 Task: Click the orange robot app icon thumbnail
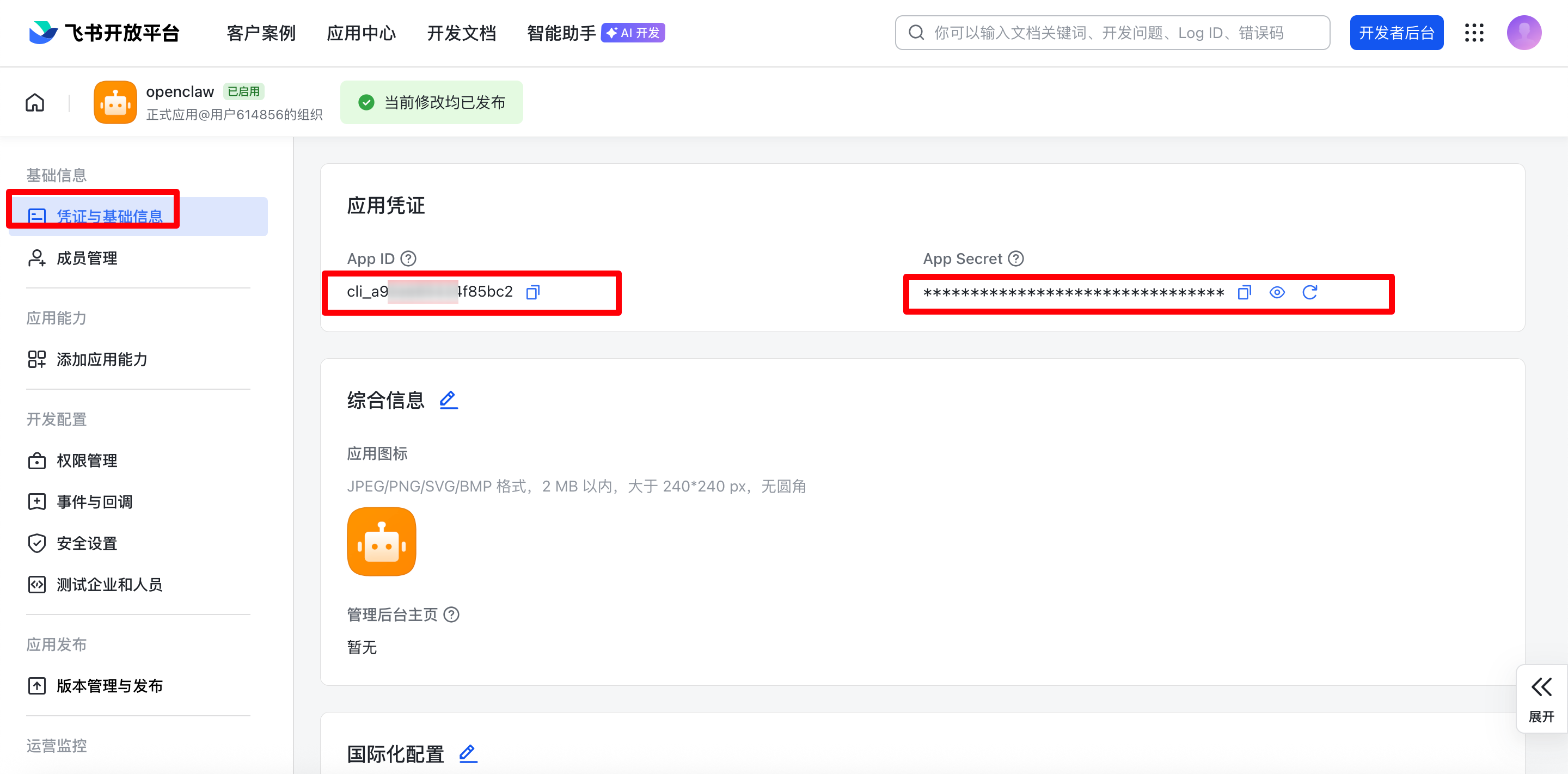381,541
